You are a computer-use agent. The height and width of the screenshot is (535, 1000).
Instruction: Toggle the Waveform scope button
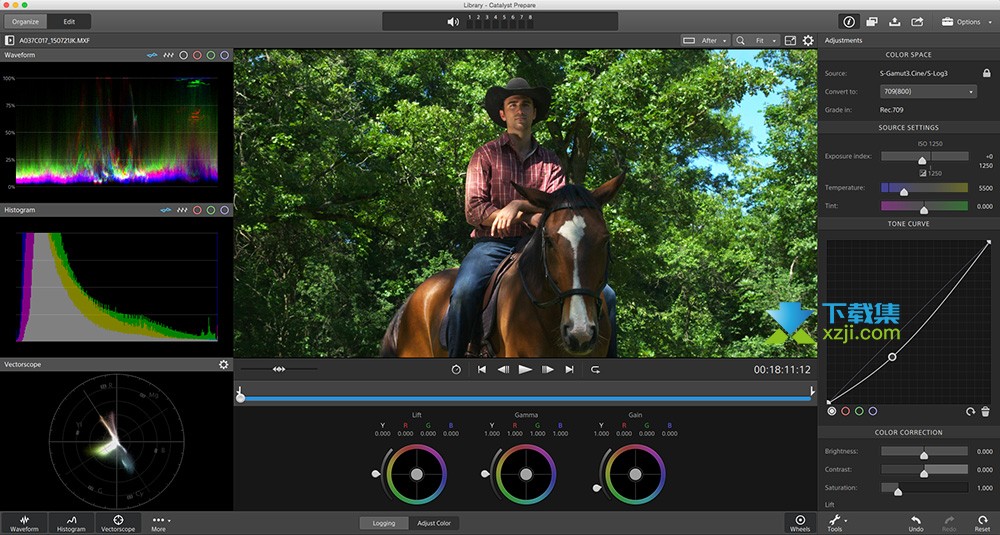click(x=24, y=523)
